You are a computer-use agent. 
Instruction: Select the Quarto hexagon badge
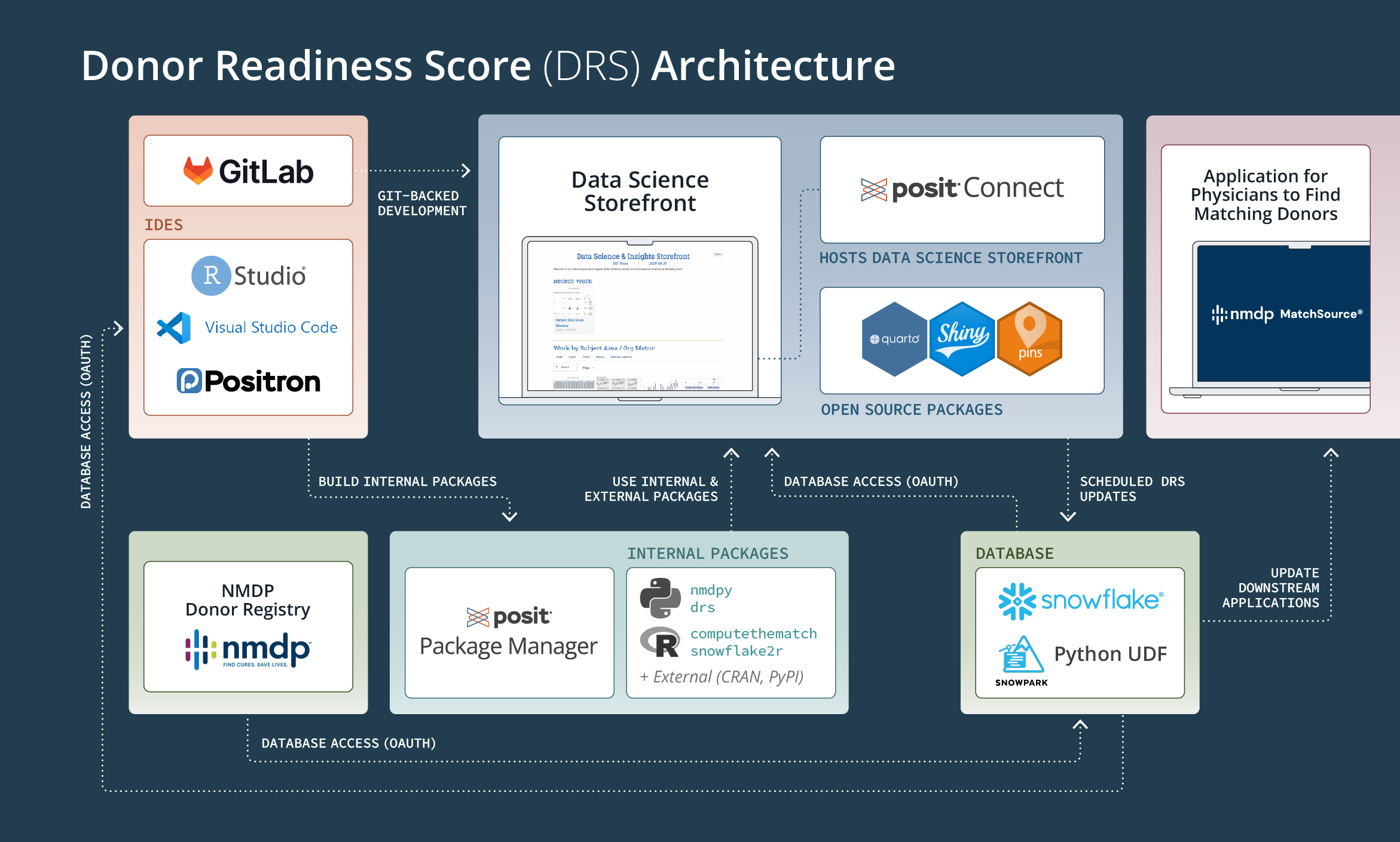pos(894,339)
